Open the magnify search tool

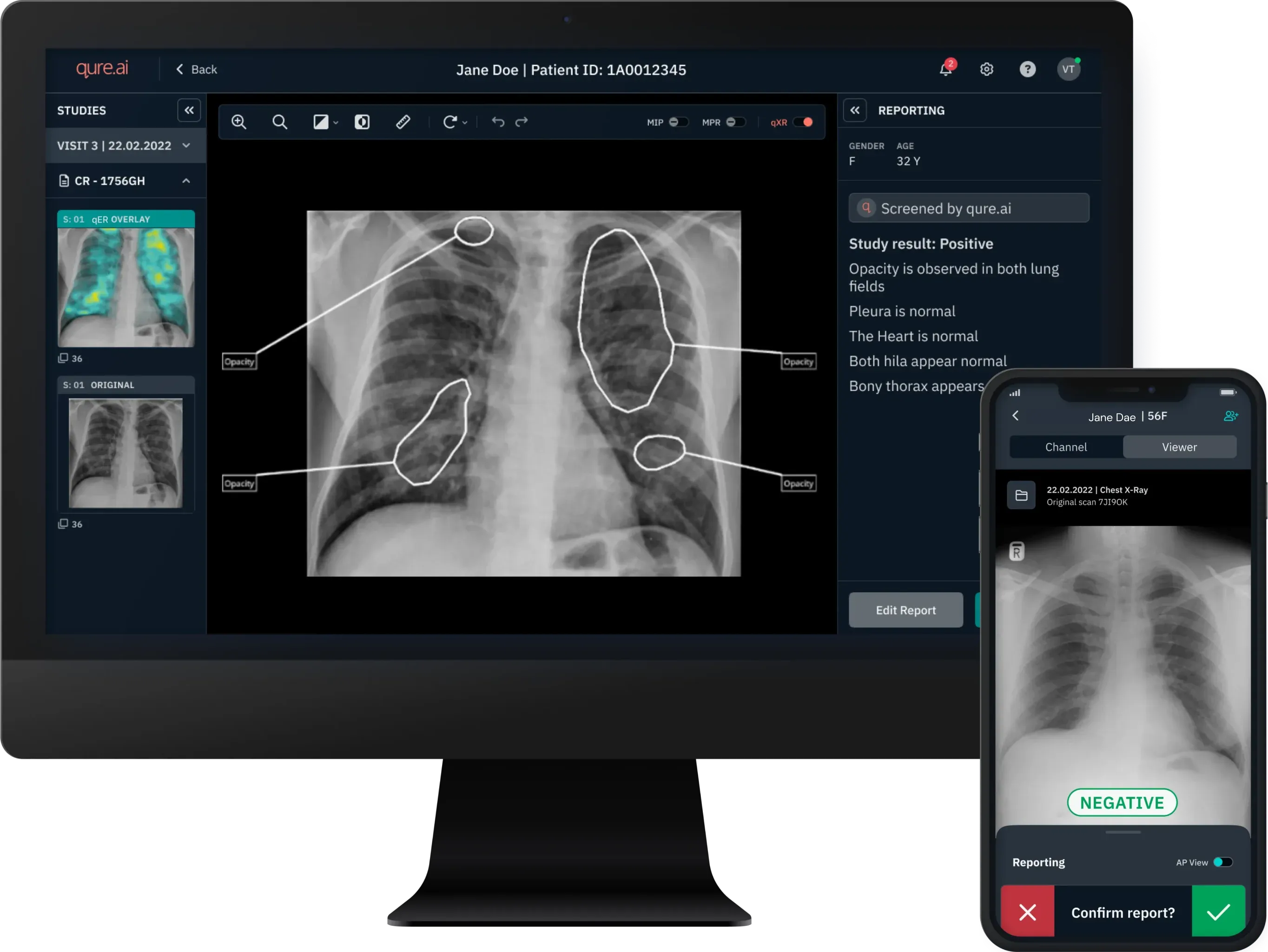point(280,121)
